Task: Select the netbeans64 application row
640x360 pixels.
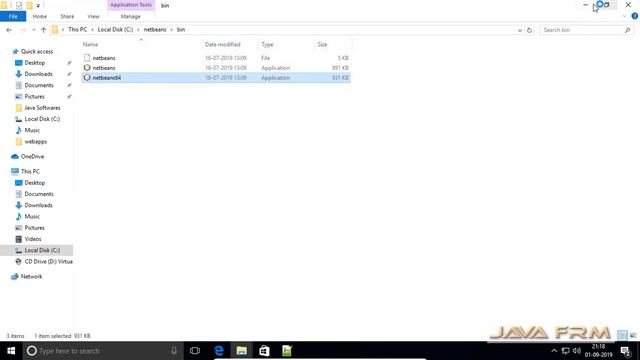Action: click(216, 78)
